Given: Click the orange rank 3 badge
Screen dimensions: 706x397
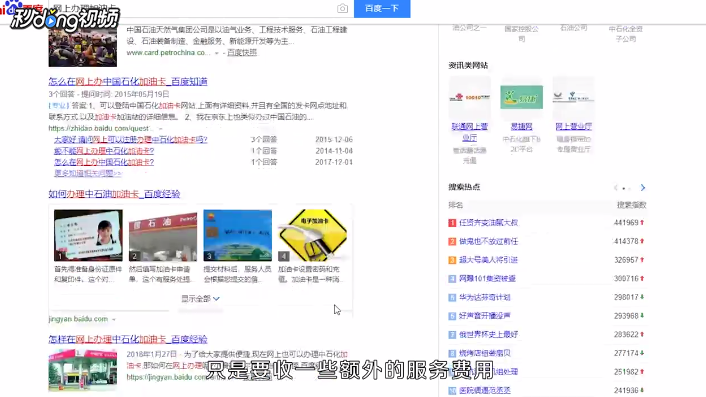Looking at the screenshot, I should pos(453,260).
